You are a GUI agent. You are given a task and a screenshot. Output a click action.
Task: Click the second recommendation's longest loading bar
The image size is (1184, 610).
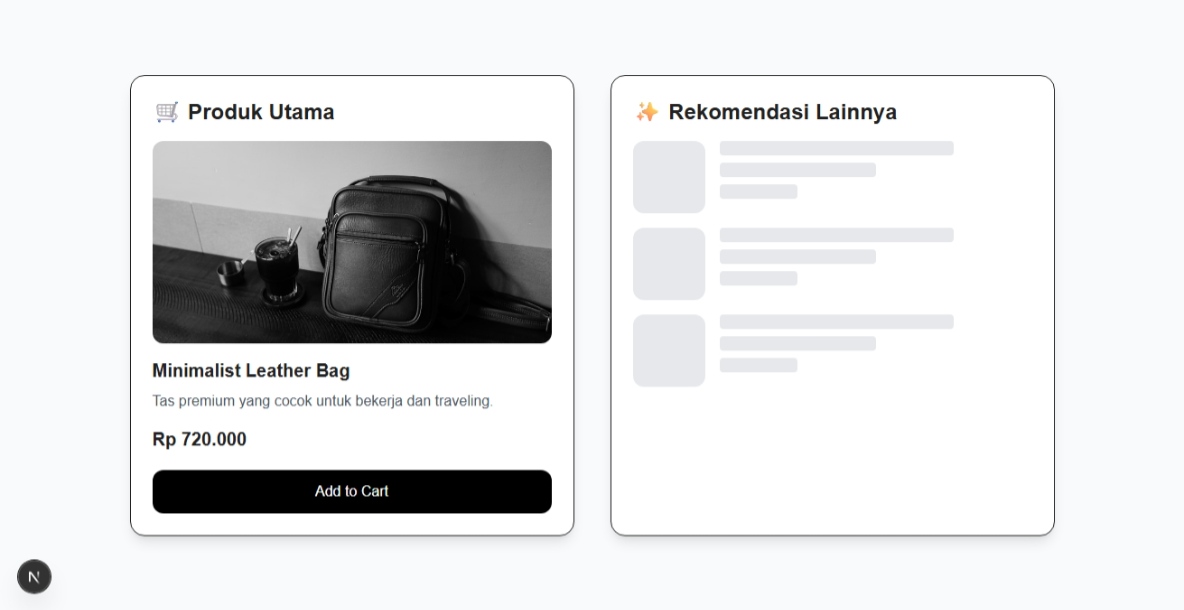point(836,235)
